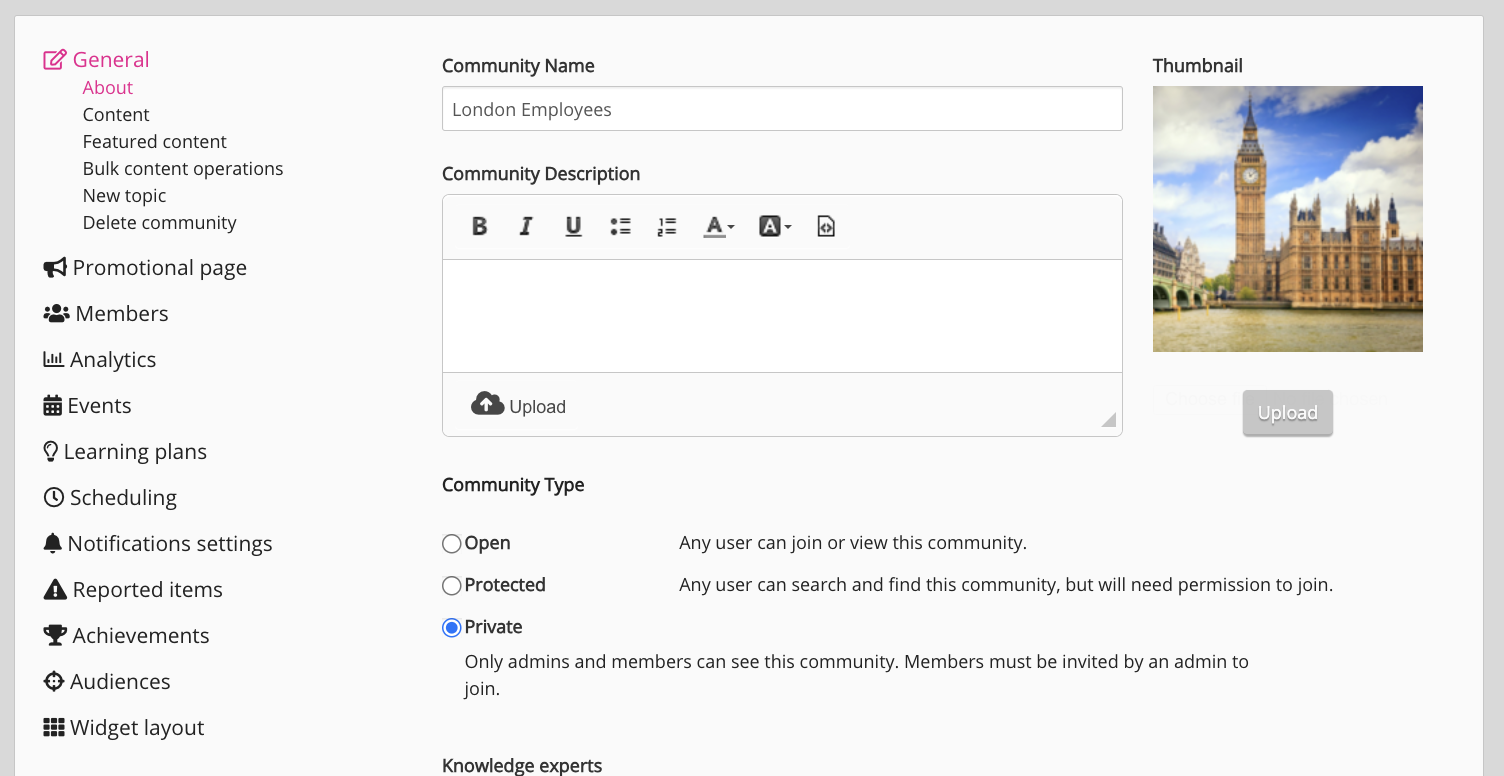1504x776 pixels.
Task: Insert a numbered list in description
Action: [667, 227]
